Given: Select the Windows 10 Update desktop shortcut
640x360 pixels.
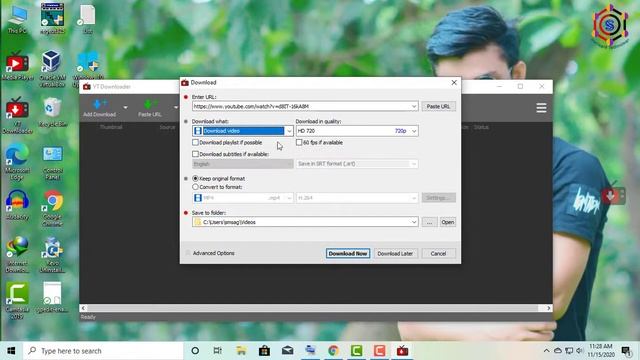Looking at the screenshot, I should point(87,69).
